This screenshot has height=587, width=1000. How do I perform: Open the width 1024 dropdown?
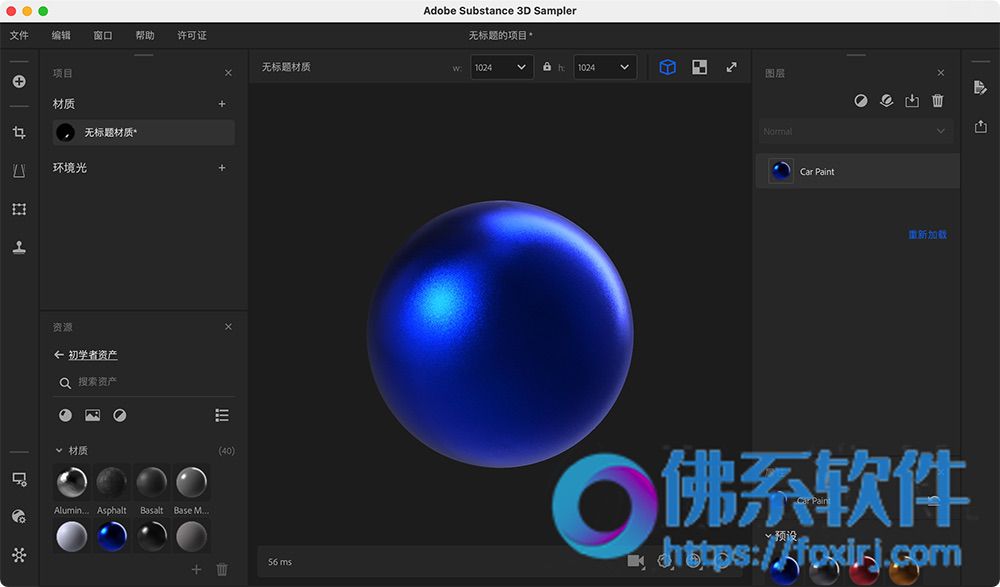[502, 67]
